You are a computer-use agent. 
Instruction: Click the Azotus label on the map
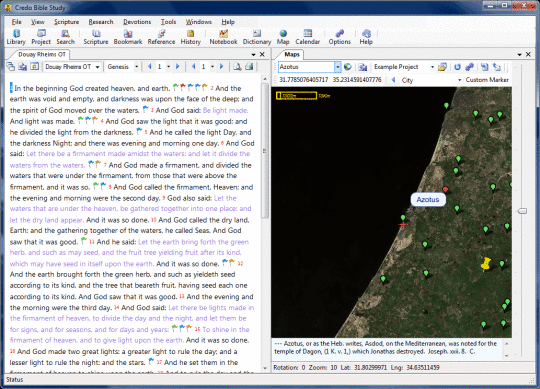(428, 200)
